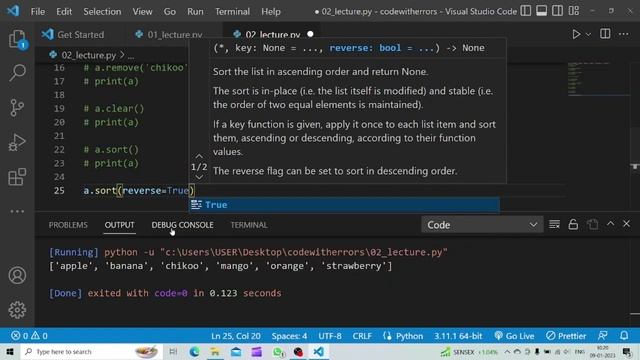Open Windows Start menu
Image resolution: width=640 pixels, height=360 pixels.
tap(10, 352)
